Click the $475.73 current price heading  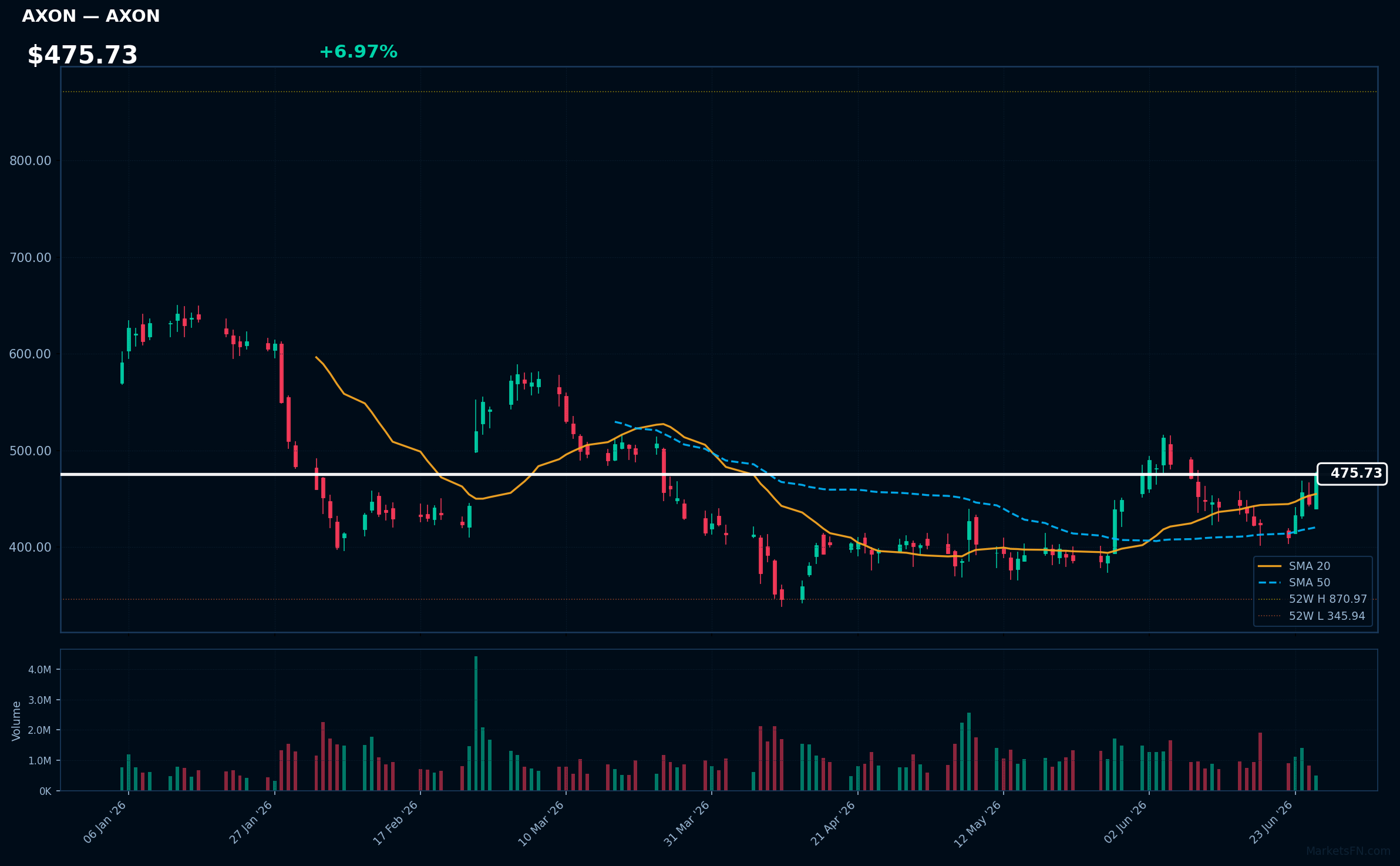click(83, 55)
